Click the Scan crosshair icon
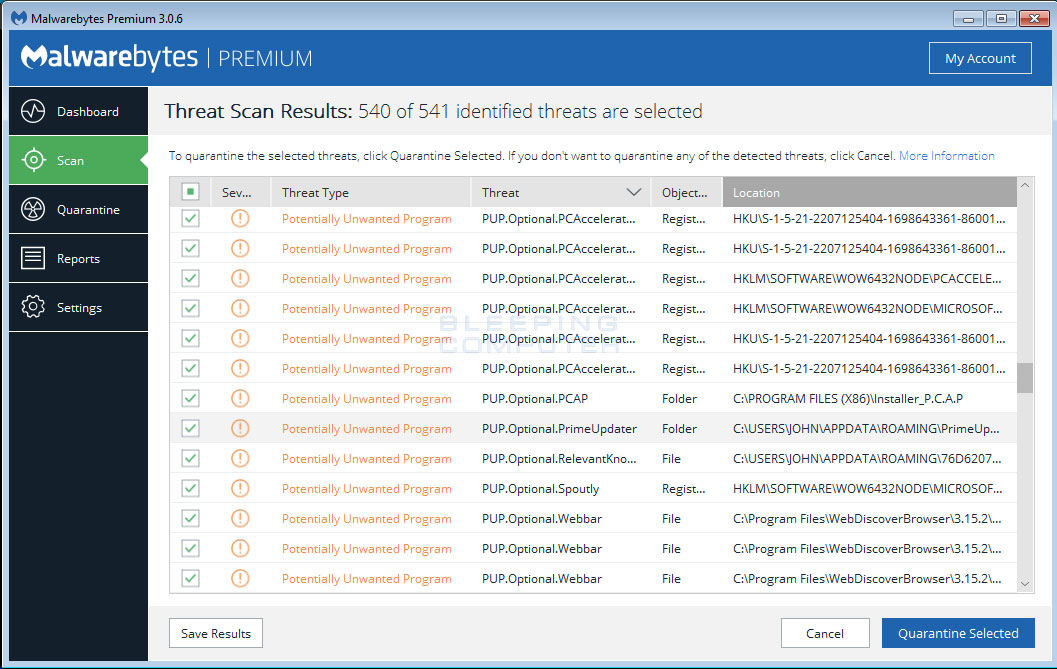Image resolution: width=1057 pixels, height=669 pixels. click(x=33, y=160)
